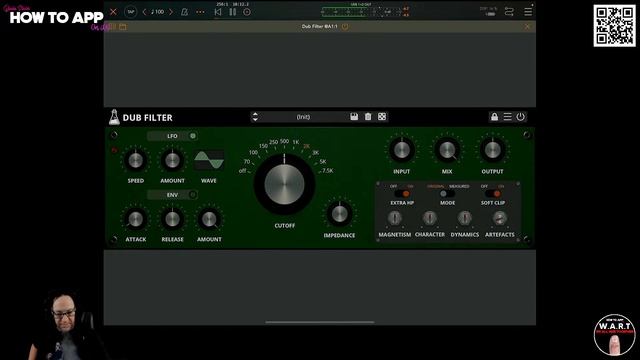Toggle the orange power icon beside Dub Filter title
This screenshot has width=640, height=360.
coord(345,27)
